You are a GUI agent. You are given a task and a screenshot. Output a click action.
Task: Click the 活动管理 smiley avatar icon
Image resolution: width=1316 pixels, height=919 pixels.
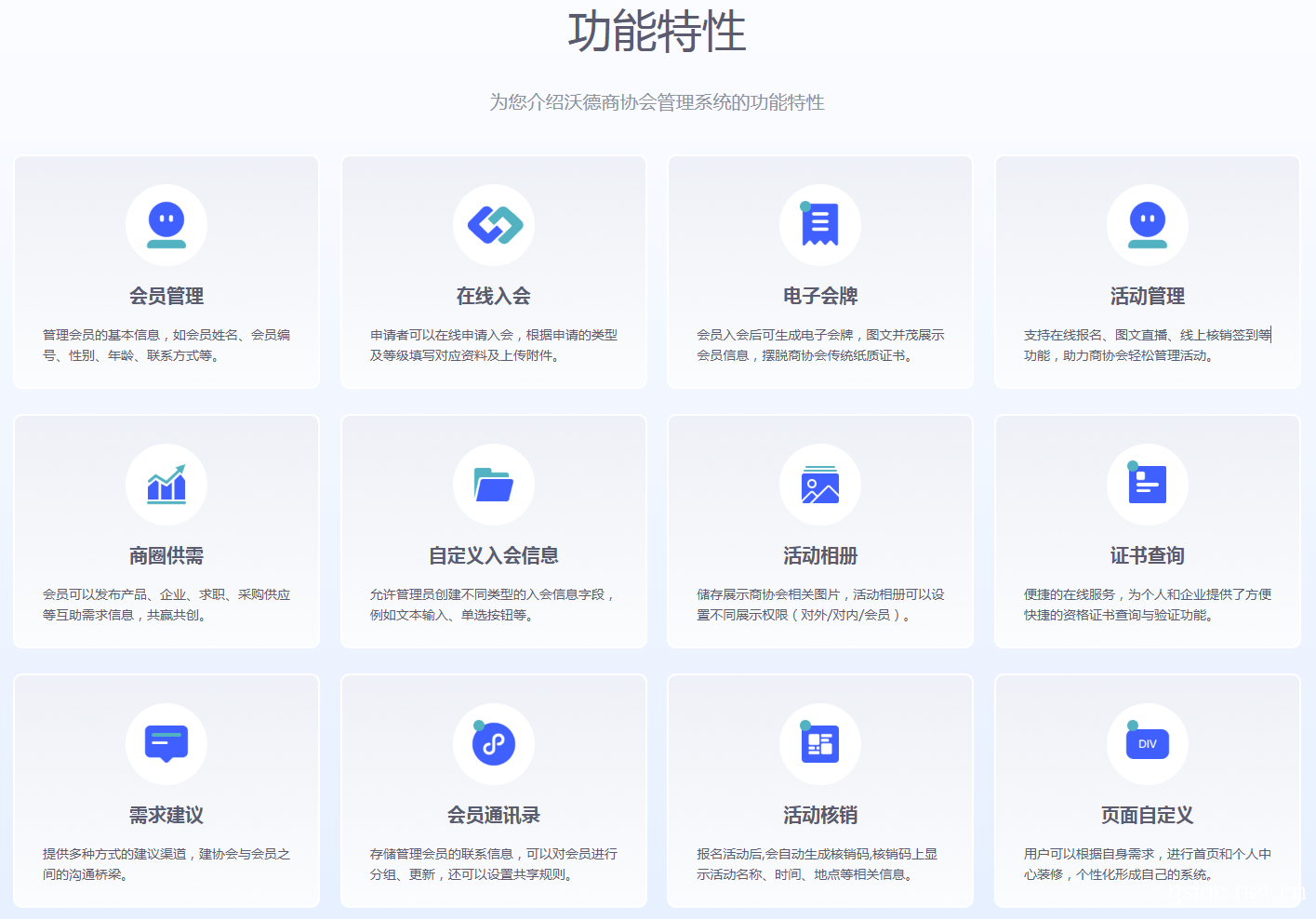(x=1148, y=225)
